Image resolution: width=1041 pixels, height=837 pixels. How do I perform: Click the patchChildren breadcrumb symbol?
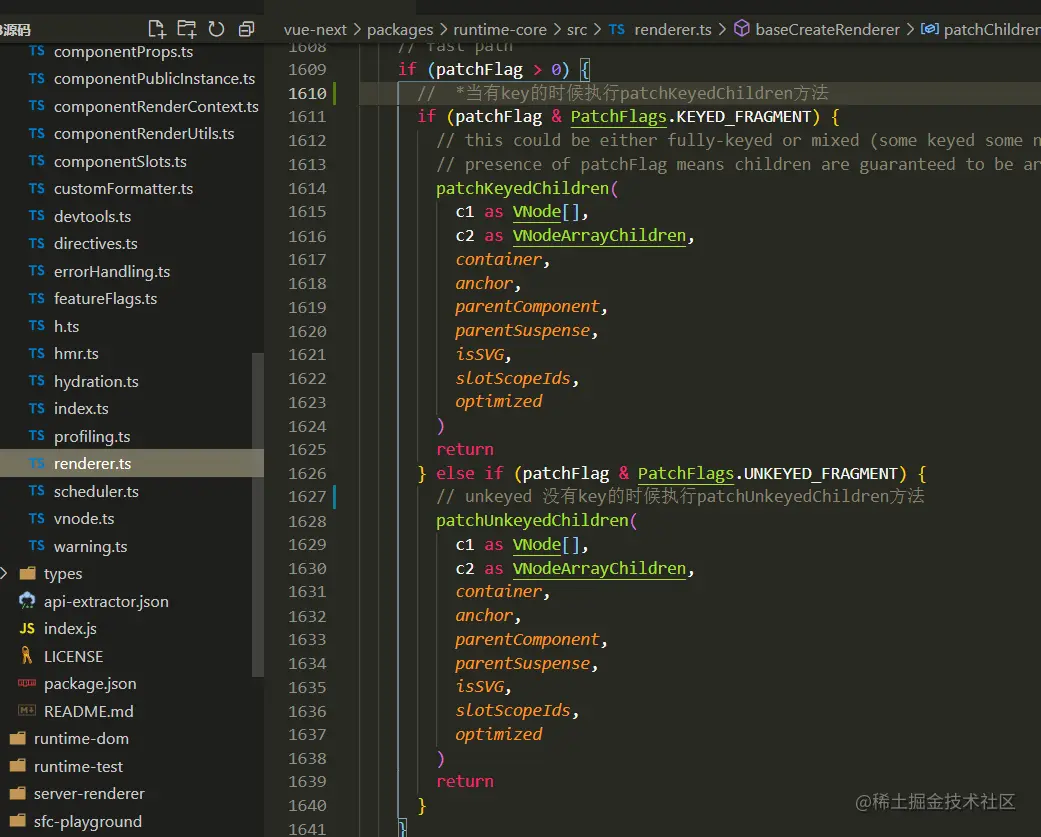coord(992,29)
